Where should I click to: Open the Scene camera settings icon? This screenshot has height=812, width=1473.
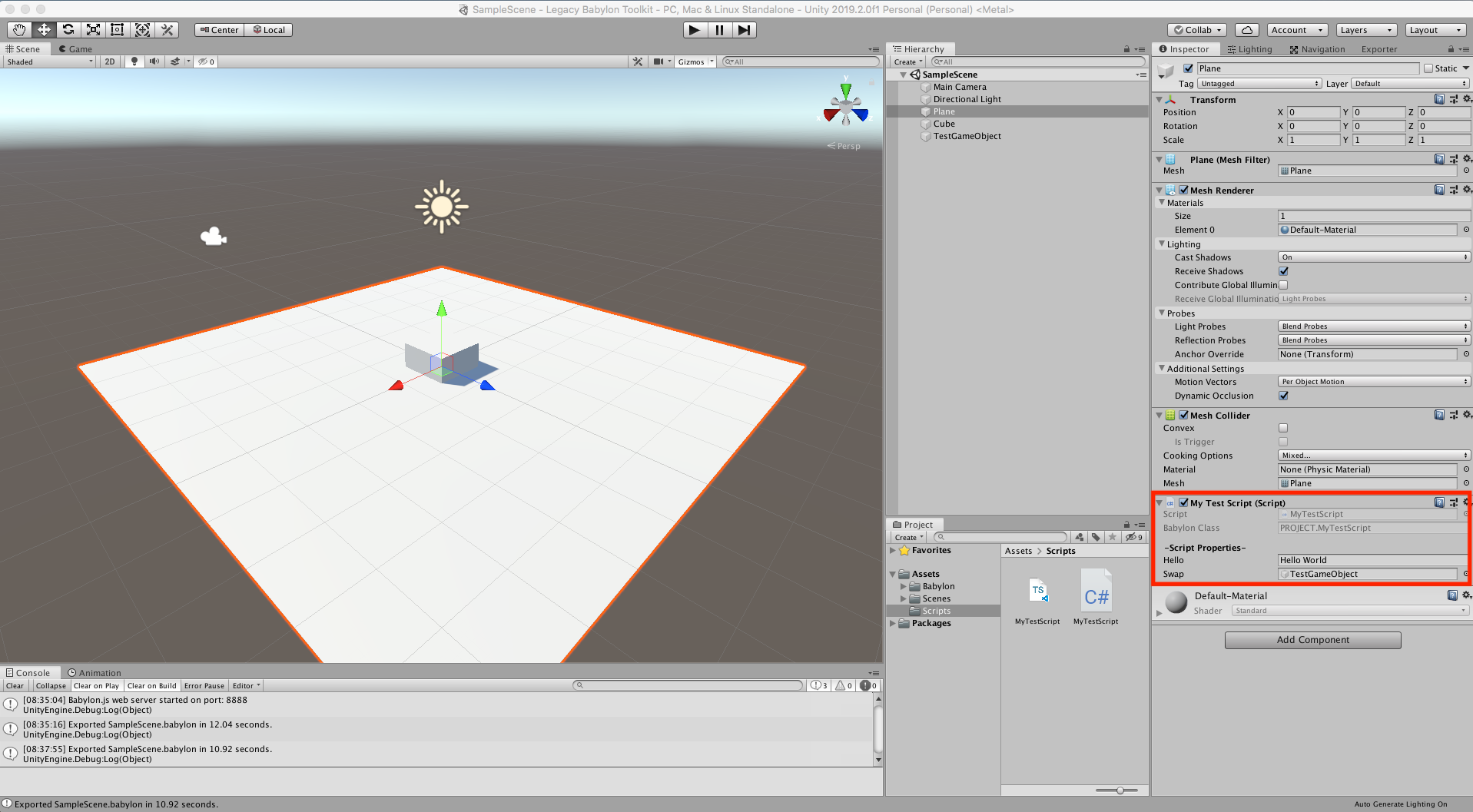pyautogui.click(x=659, y=61)
